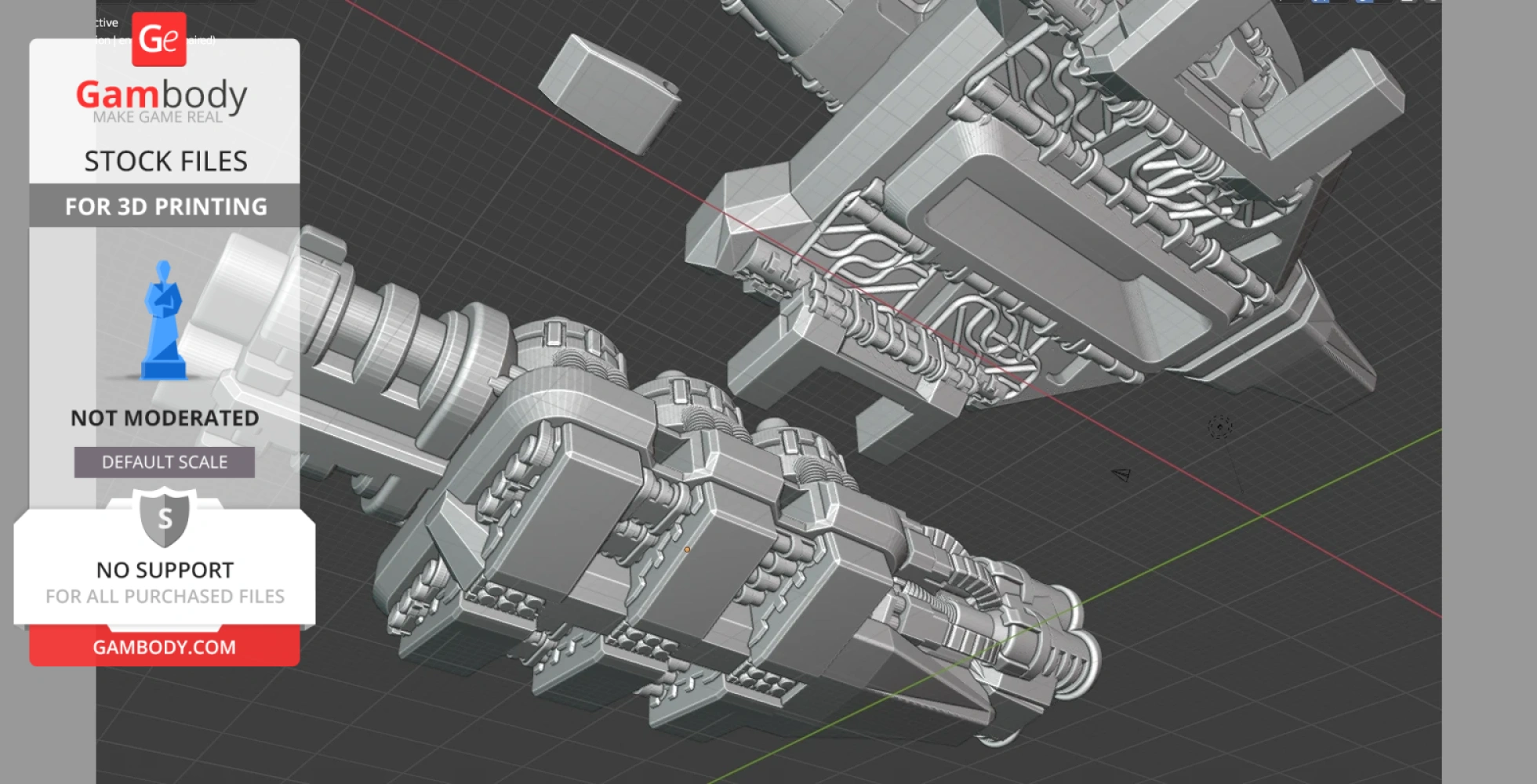Click the shield icon with letter S
This screenshot has width=1537, height=784.
click(163, 519)
